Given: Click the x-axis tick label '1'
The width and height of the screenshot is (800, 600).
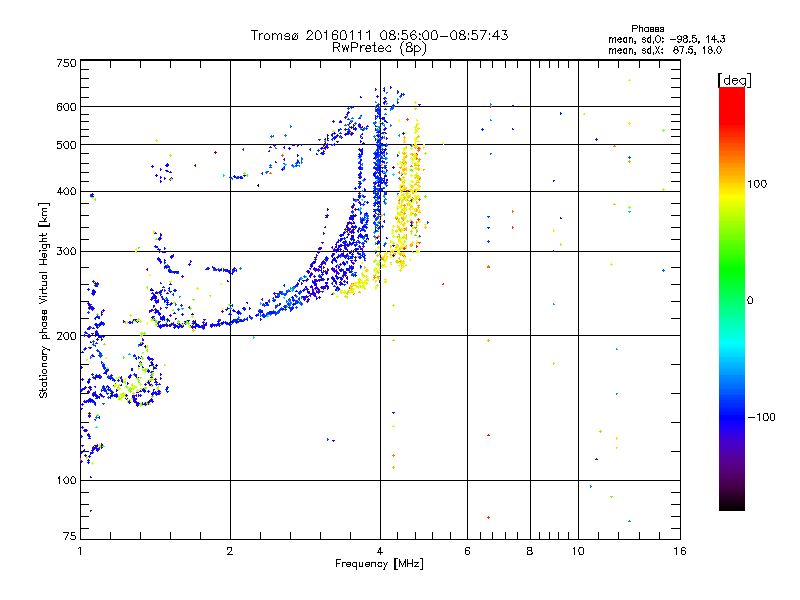Looking at the screenshot, I should click(80, 551).
